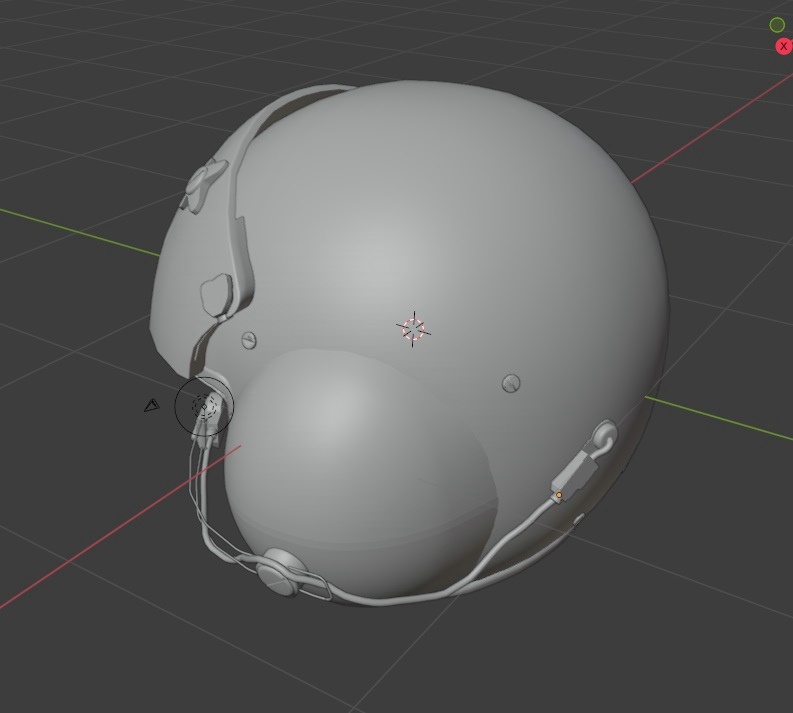Click the green Y axis gizmo circle
This screenshot has height=713, width=793.
point(777,25)
